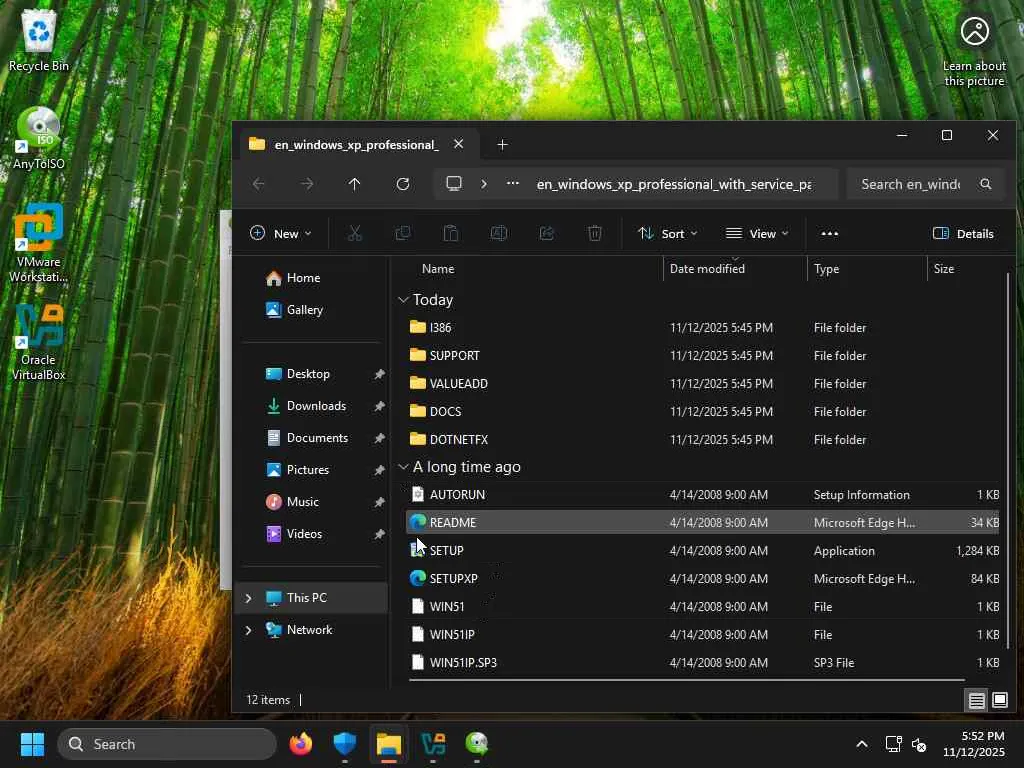1024x768 pixels.
Task: Click the address bar path text
Action: point(674,184)
